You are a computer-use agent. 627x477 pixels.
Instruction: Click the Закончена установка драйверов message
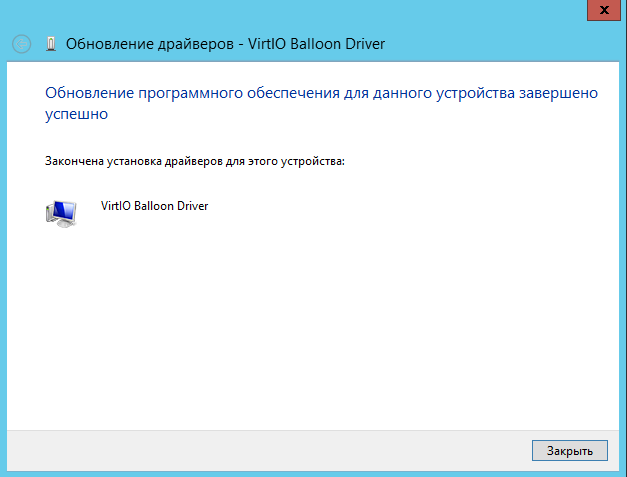point(194,160)
